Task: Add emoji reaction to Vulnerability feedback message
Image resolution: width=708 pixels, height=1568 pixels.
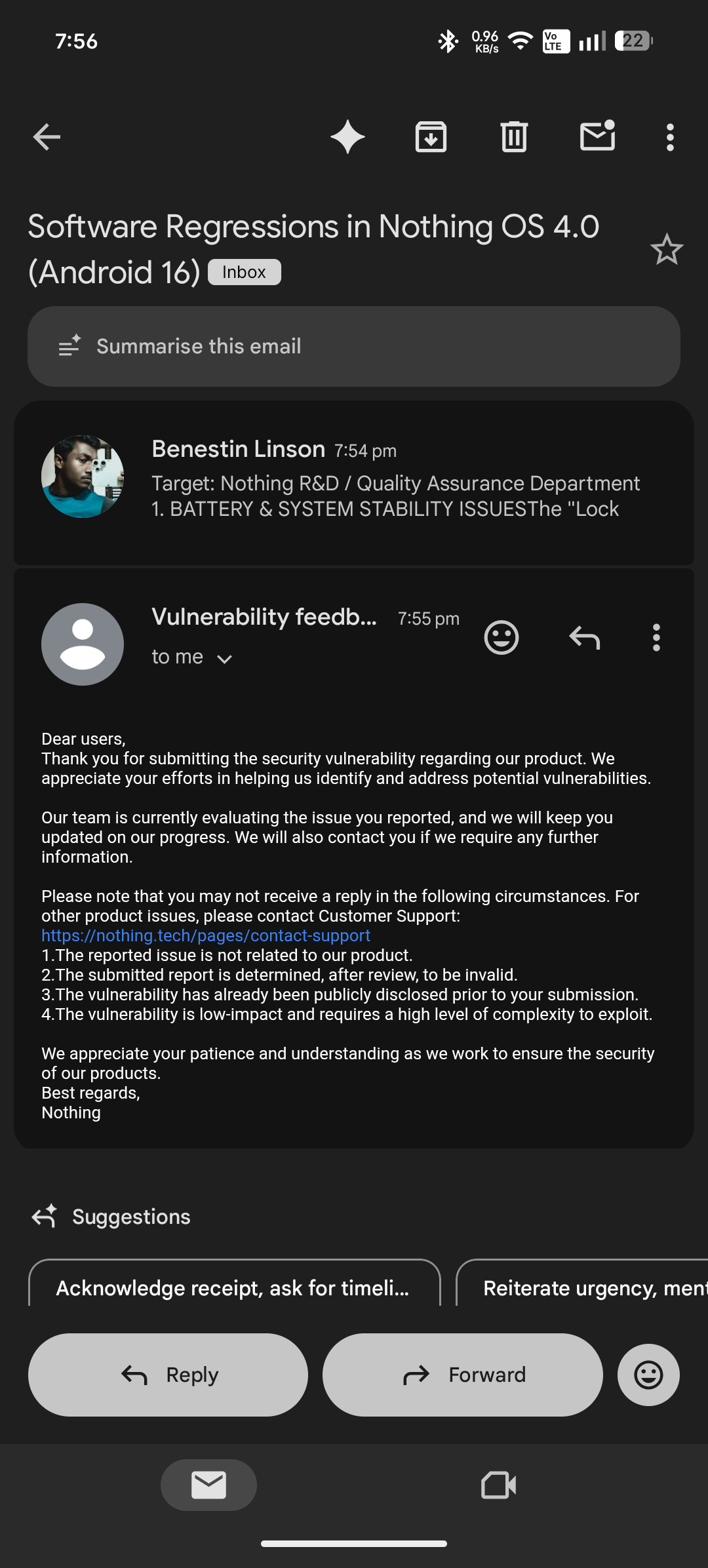Action: tap(501, 637)
